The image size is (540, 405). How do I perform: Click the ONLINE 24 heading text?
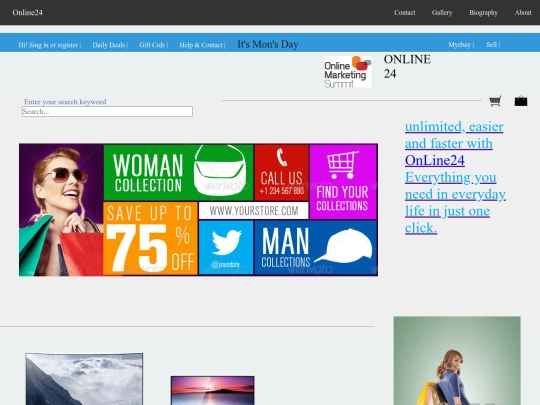tap(407, 66)
